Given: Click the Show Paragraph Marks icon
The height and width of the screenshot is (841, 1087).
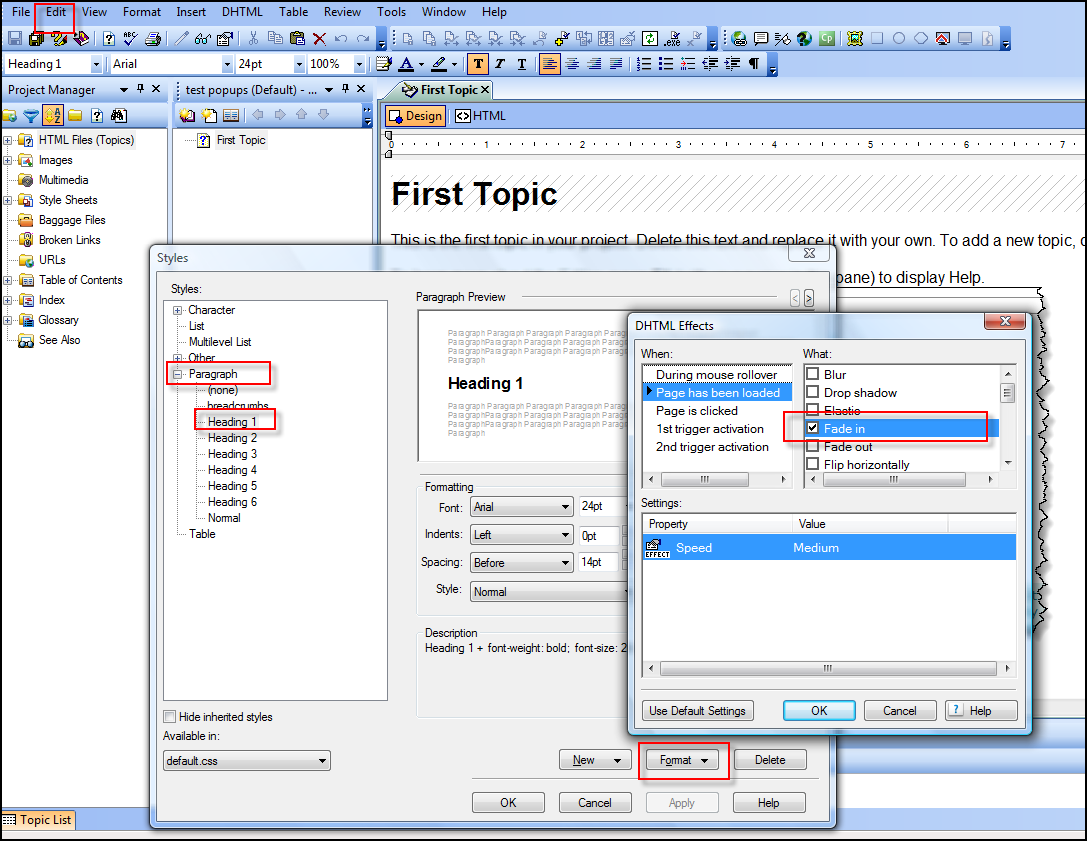Looking at the screenshot, I should click(x=752, y=64).
